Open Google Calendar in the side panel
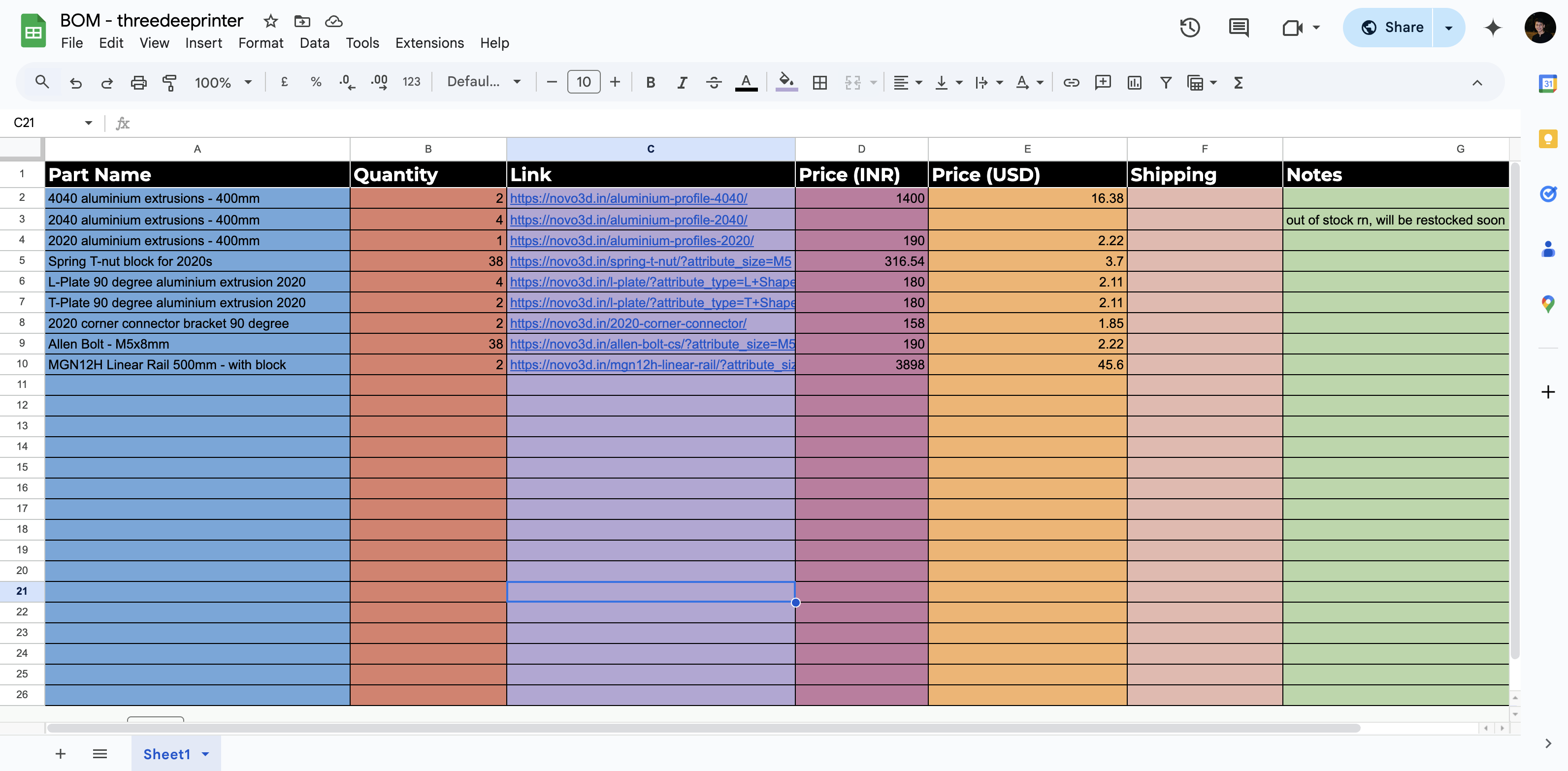 [1548, 83]
